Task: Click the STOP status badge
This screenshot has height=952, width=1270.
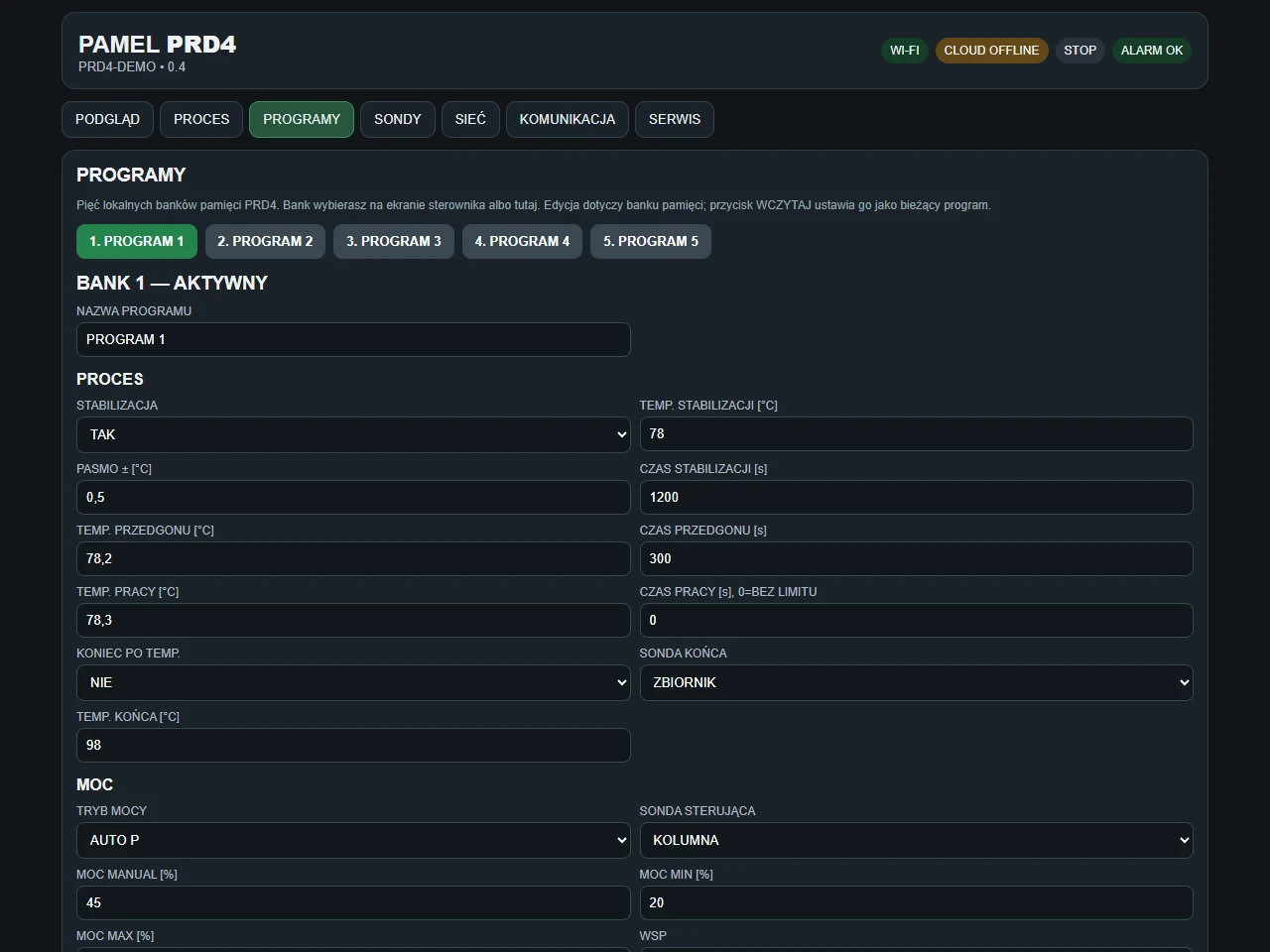Action: 1080,51
